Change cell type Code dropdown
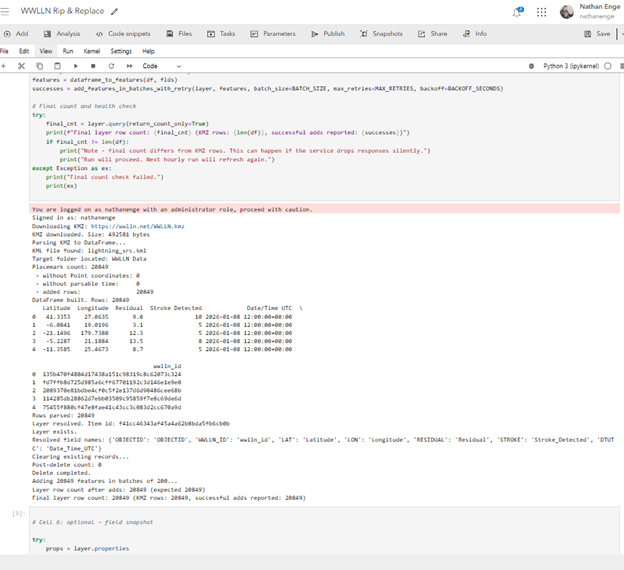The height and width of the screenshot is (570, 624). (x=162, y=66)
